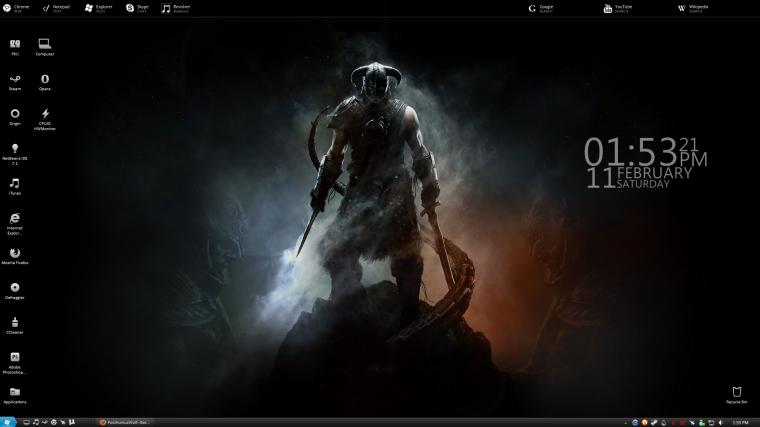The width and height of the screenshot is (760, 427).
Task: Open the Recycle Bin
Action: tap(737, 395)
